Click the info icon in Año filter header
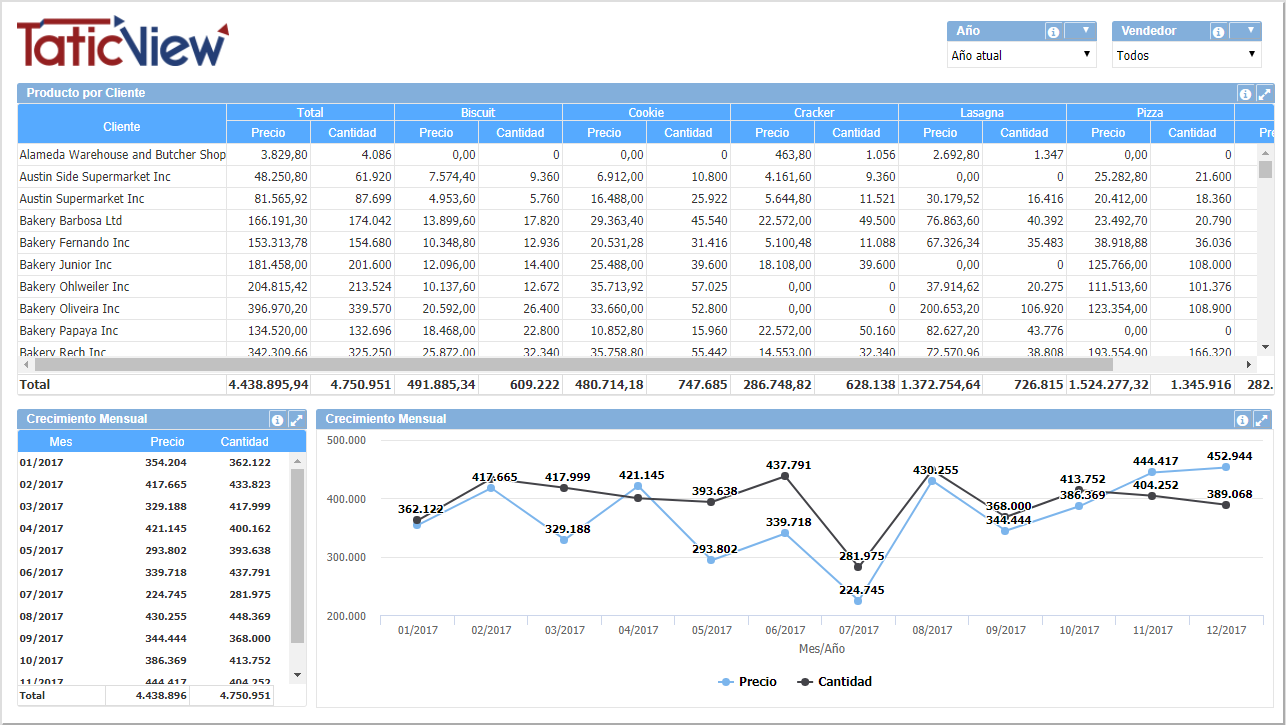Screen dimensions: 1286x725 1053,32
